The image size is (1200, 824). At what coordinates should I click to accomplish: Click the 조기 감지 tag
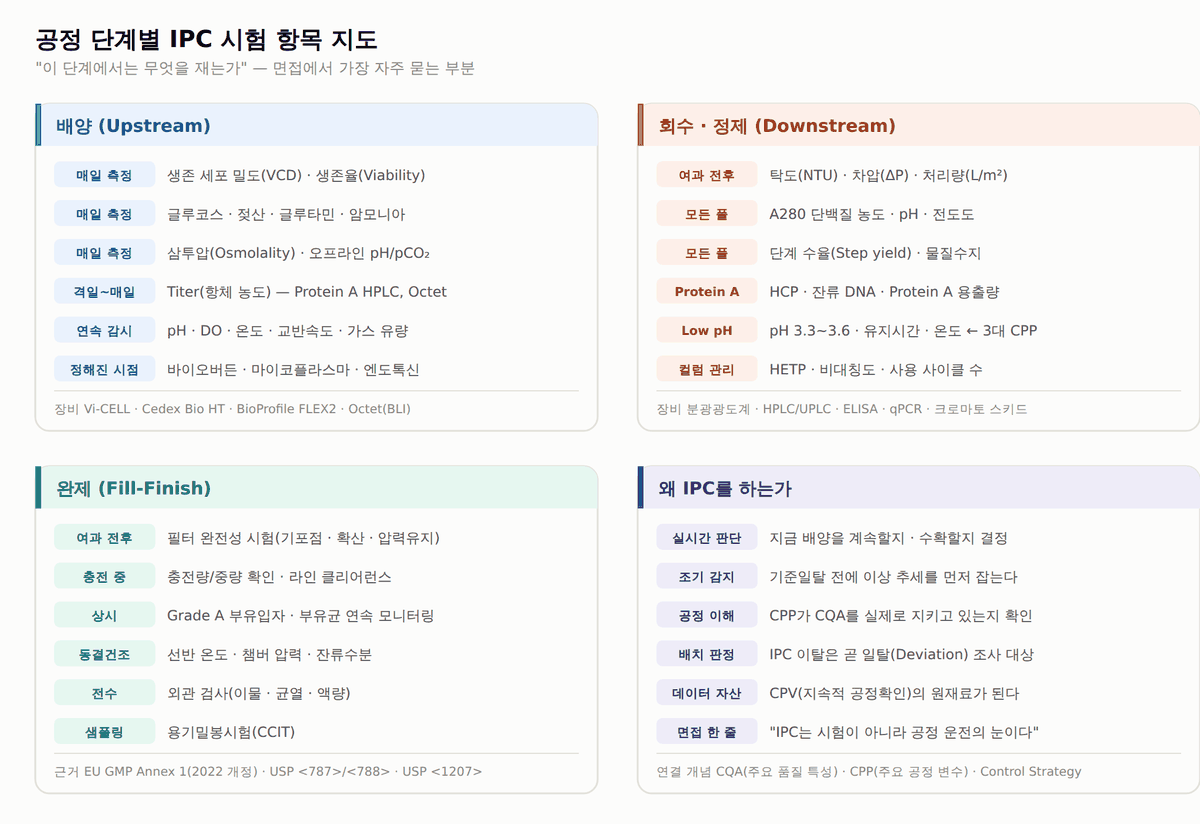[707, 577]
